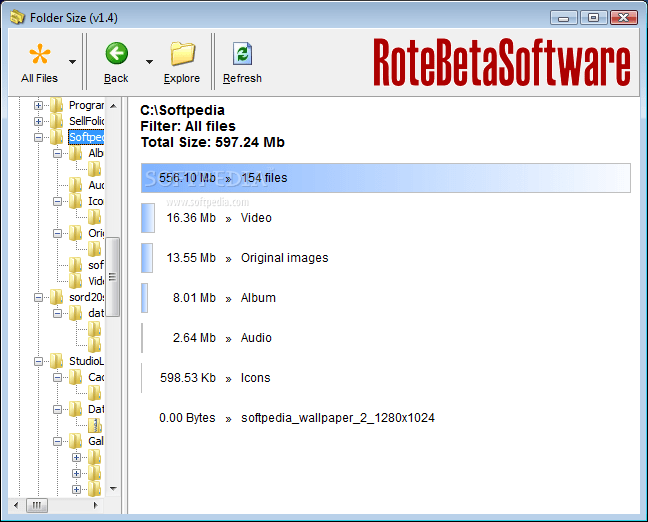
Task: Click the Explore folder icon
Action: [182, 54]
